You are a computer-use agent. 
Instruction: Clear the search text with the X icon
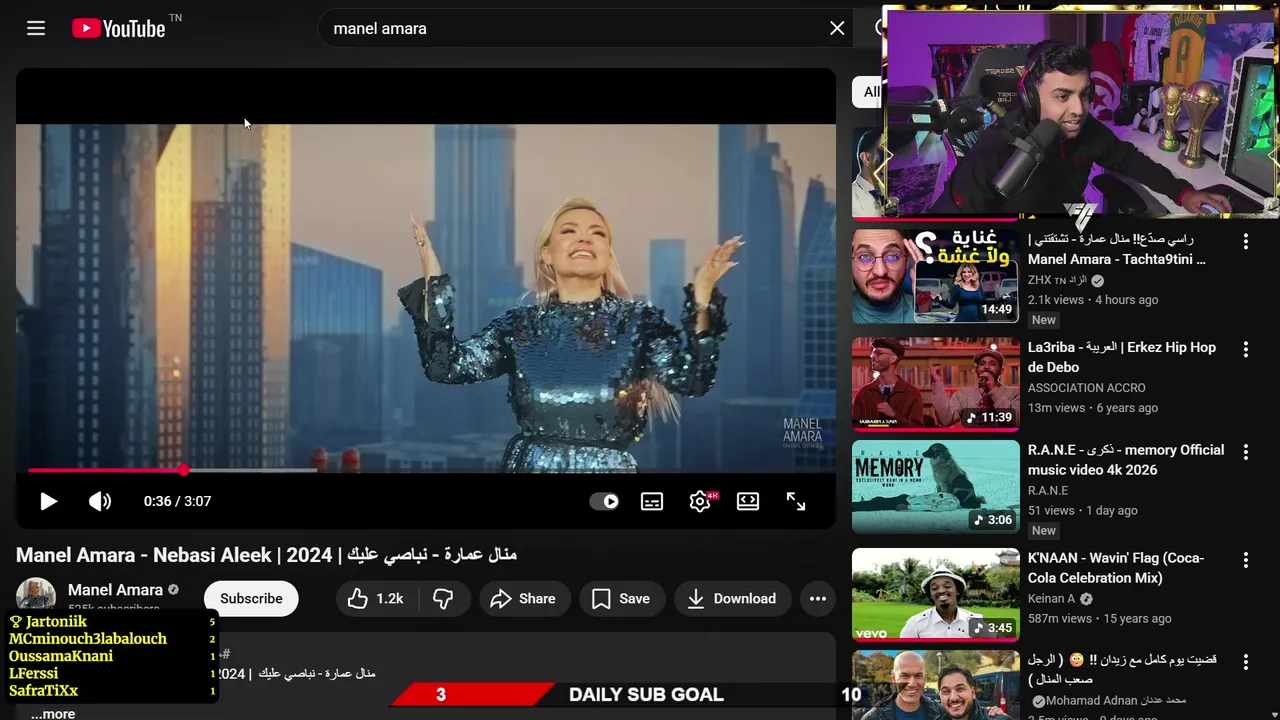coord(837,28)
